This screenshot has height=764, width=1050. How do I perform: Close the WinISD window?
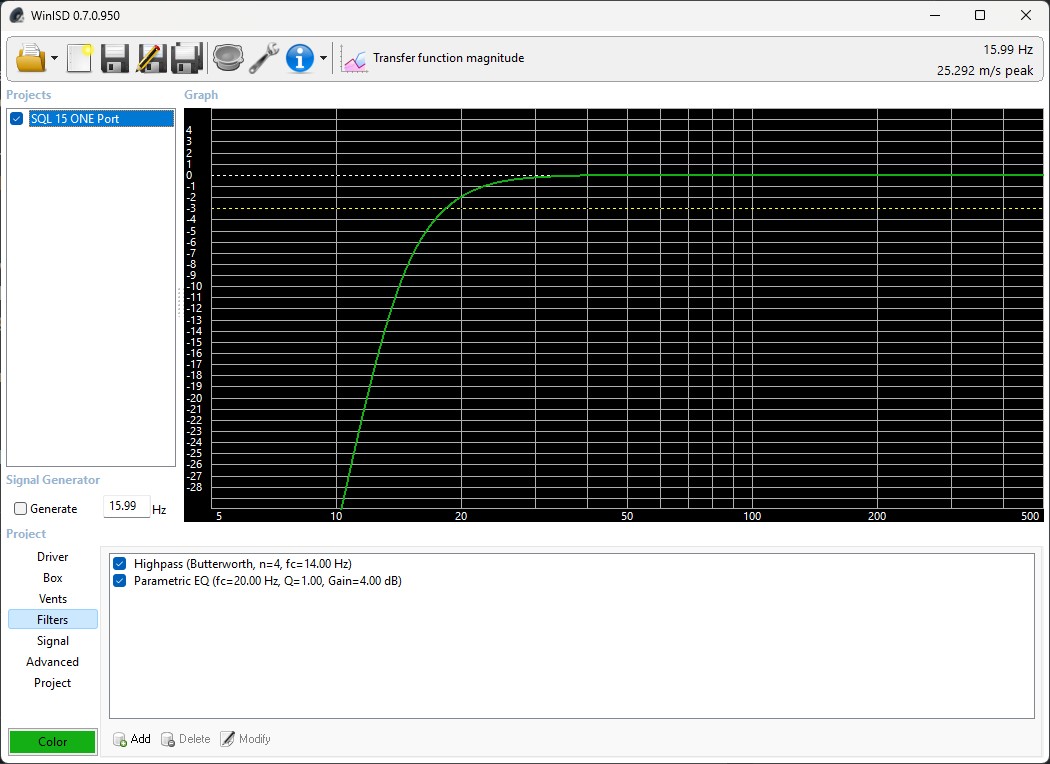(1025, 15)
